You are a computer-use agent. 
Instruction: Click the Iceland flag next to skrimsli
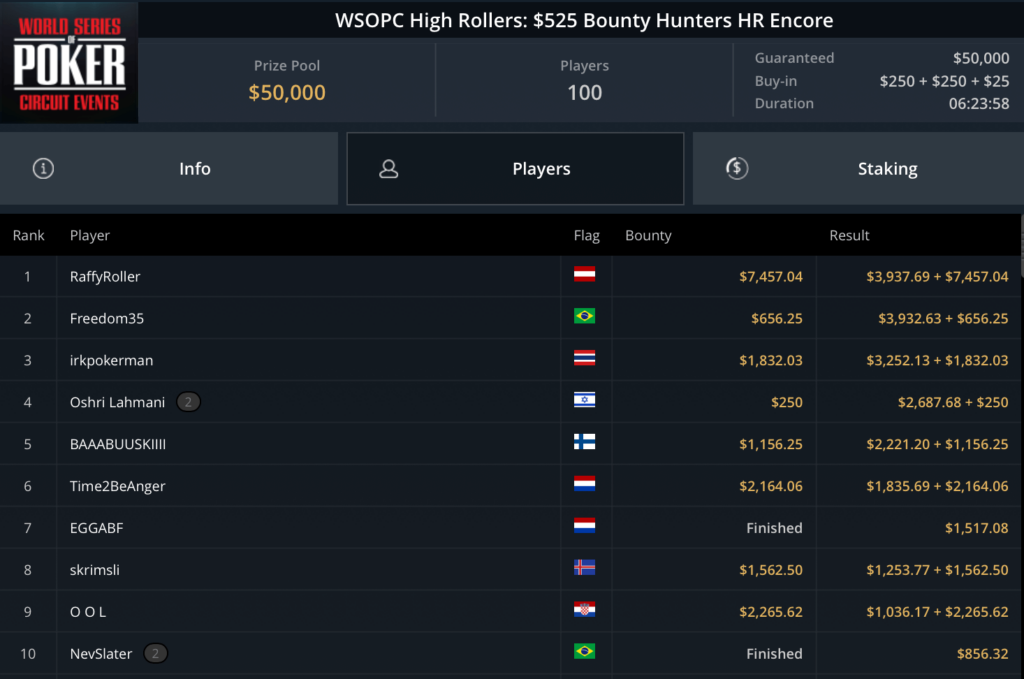[x=584, y=569]
